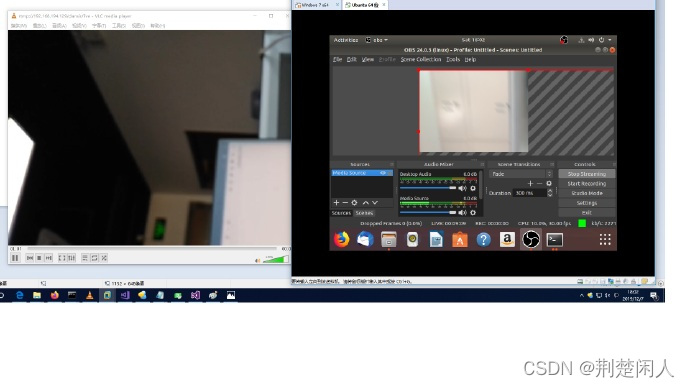Click the OBS Exit button
Viewport: 690px width, 388px height.
(587, 213)
